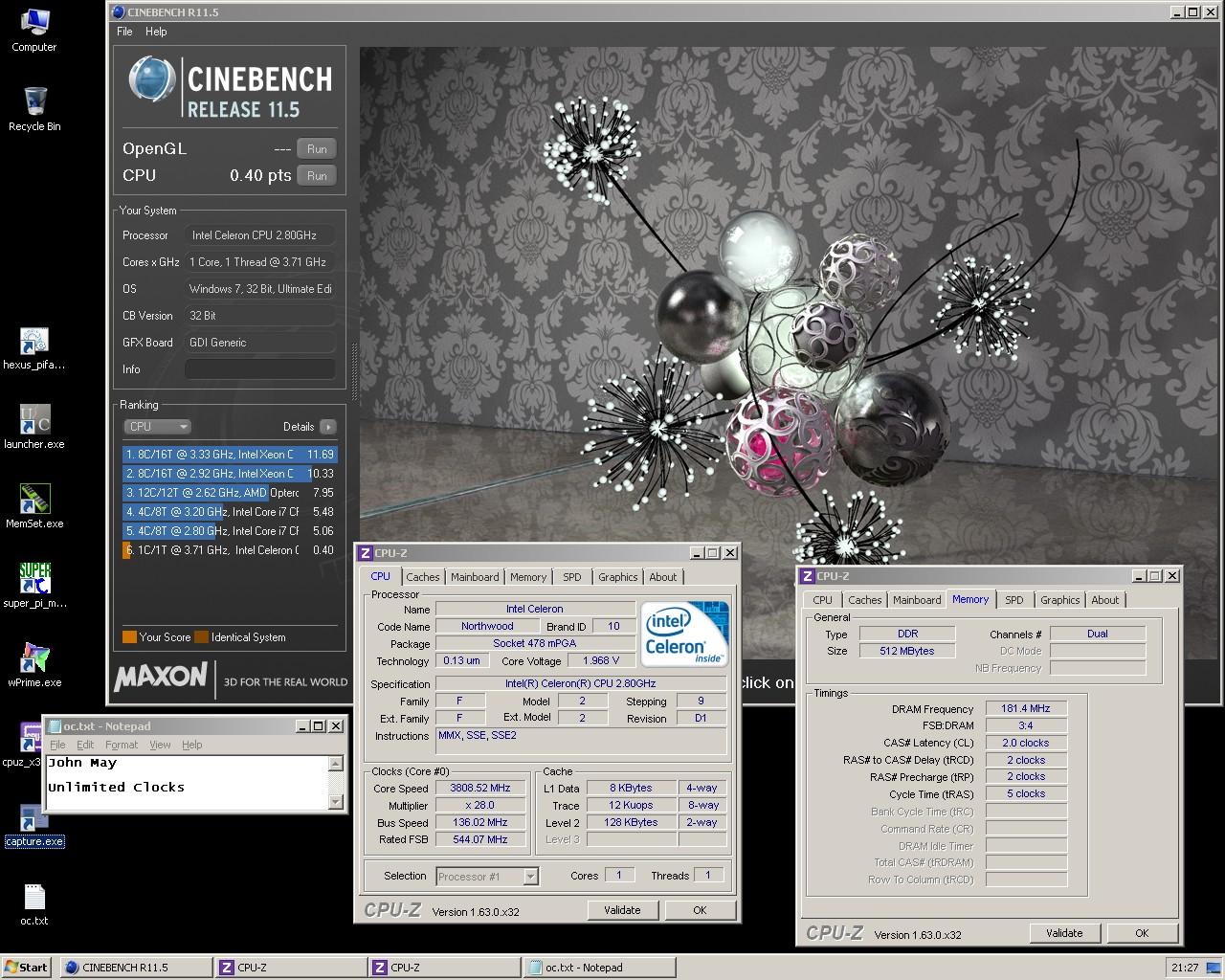Open the CPU ranking type dropdown

point(157,427)
